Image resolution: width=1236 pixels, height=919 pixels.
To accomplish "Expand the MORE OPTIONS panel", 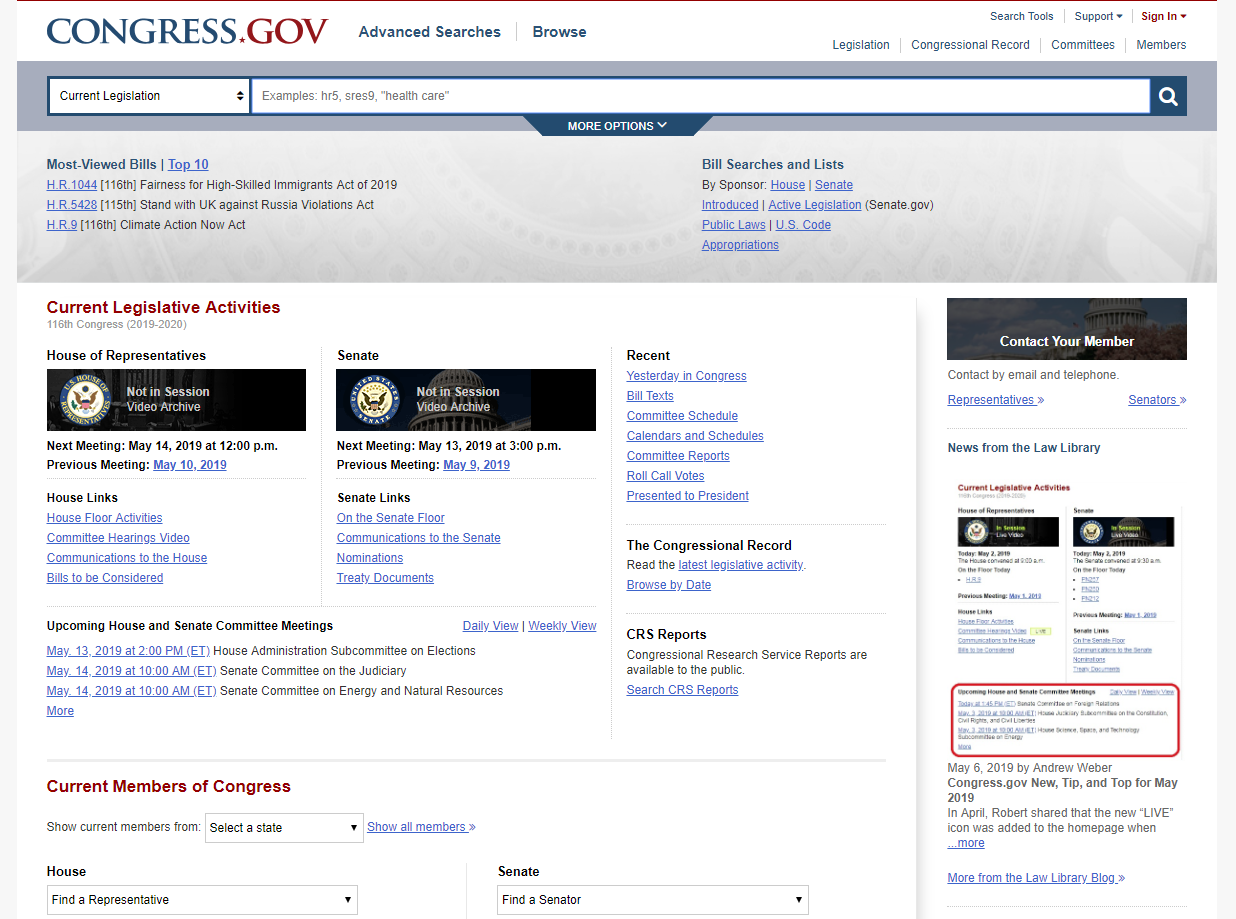I will 616,125.
